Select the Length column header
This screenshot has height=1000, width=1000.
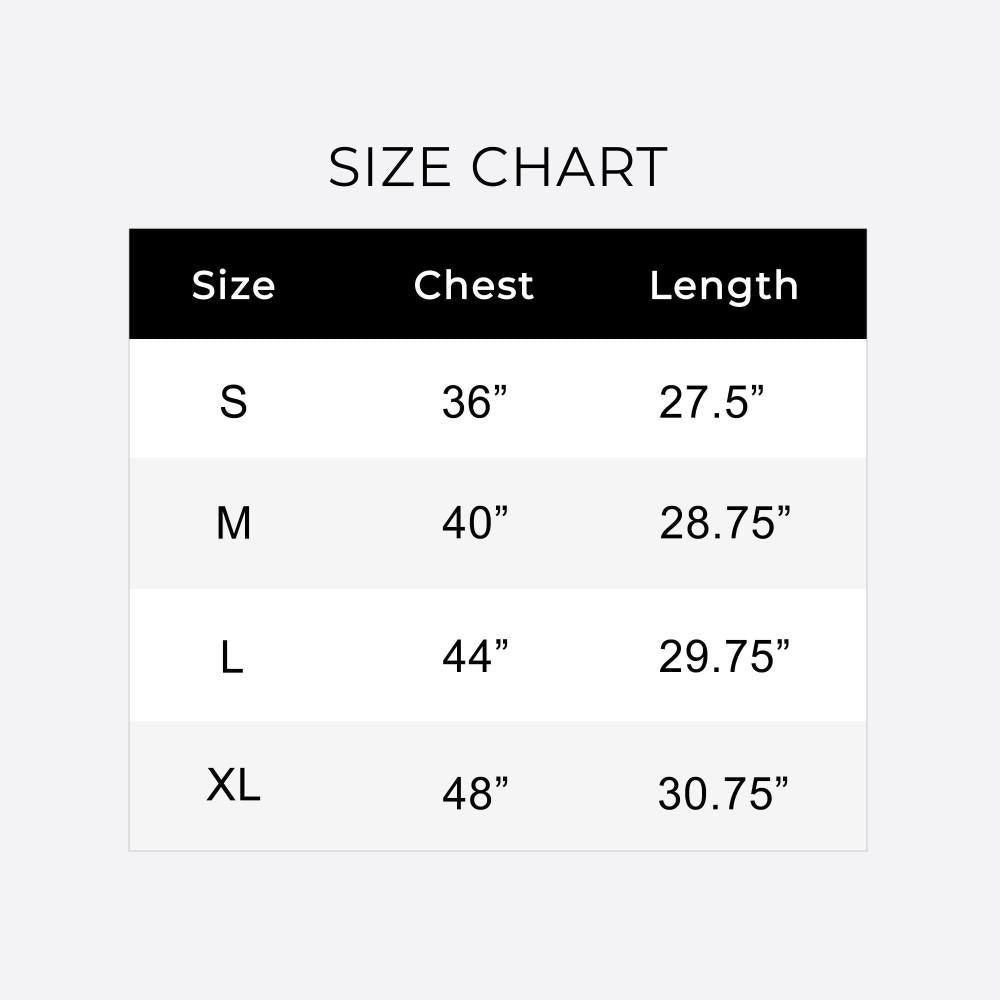[x=724, y=286]
